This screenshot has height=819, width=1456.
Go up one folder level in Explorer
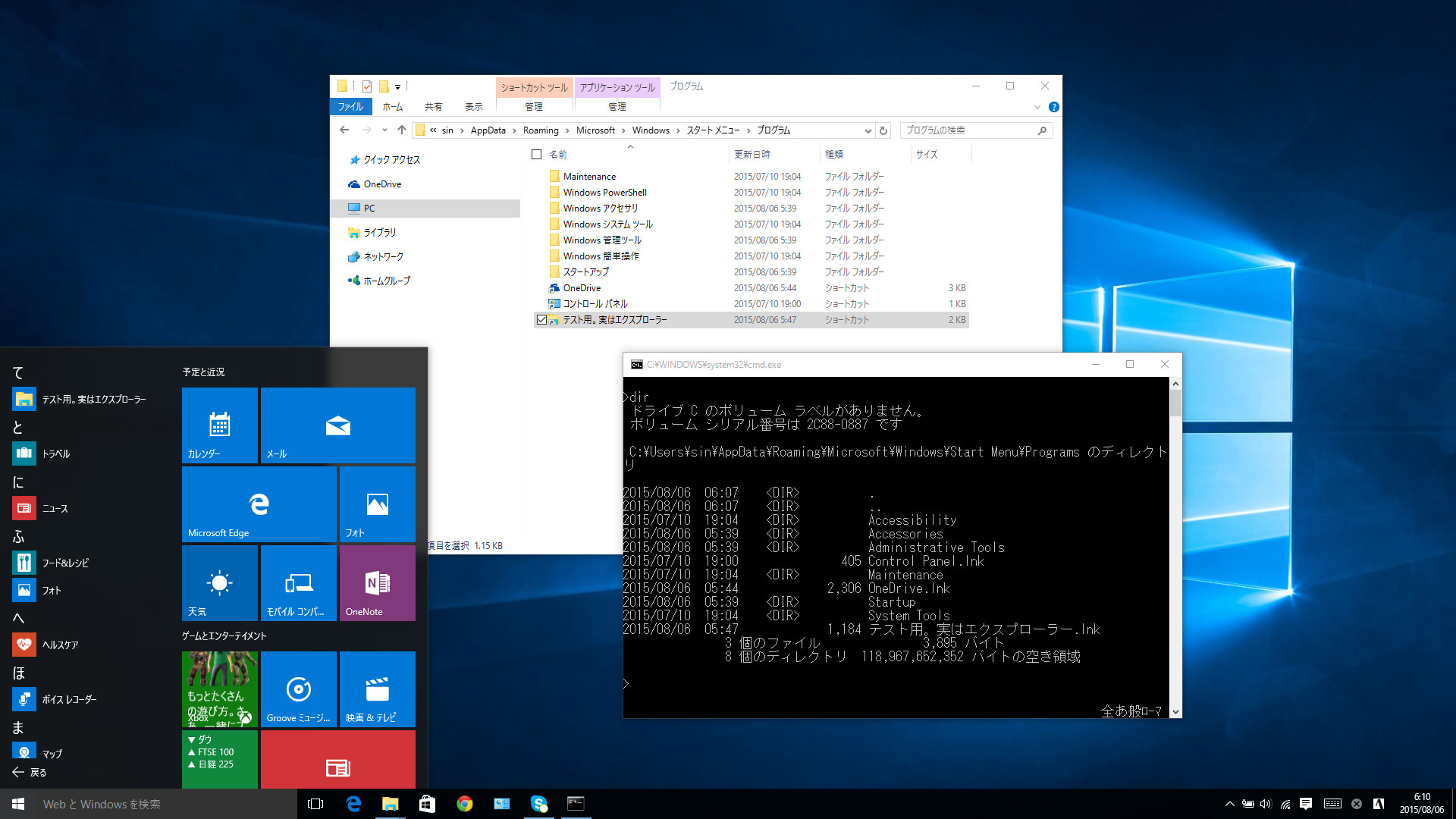(401, 130)
